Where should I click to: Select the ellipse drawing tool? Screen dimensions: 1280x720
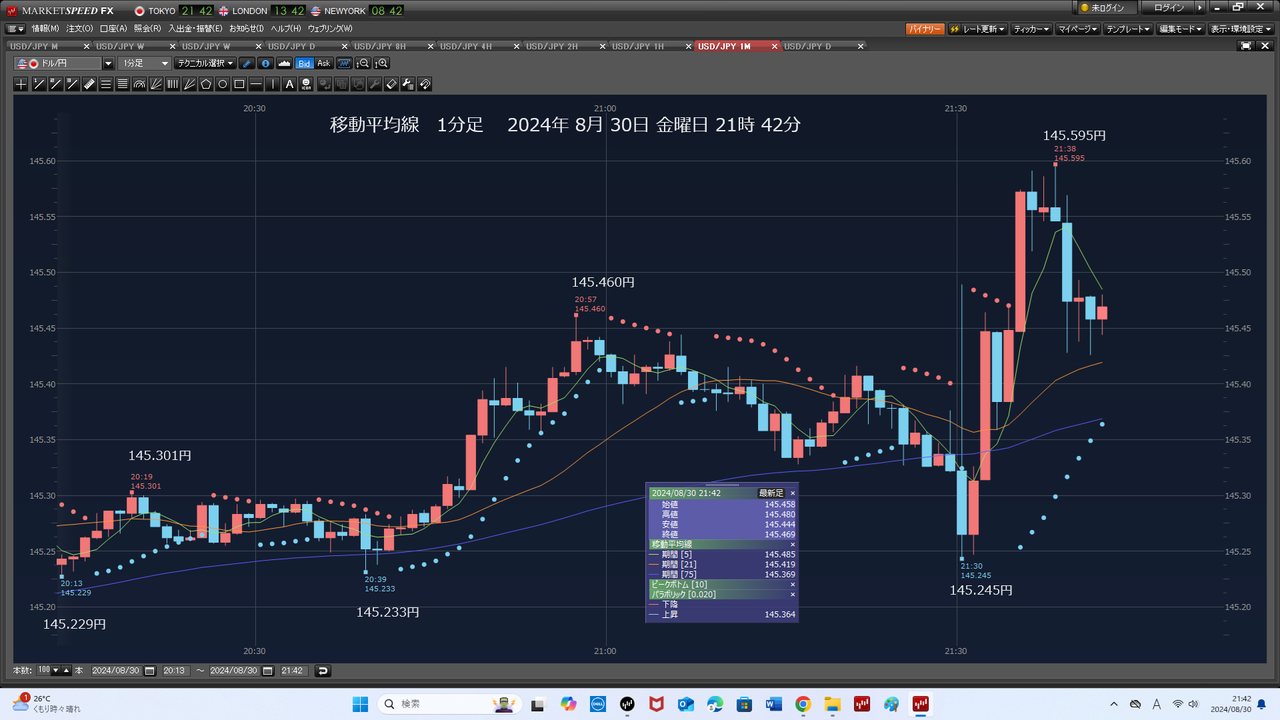[223, 84]
